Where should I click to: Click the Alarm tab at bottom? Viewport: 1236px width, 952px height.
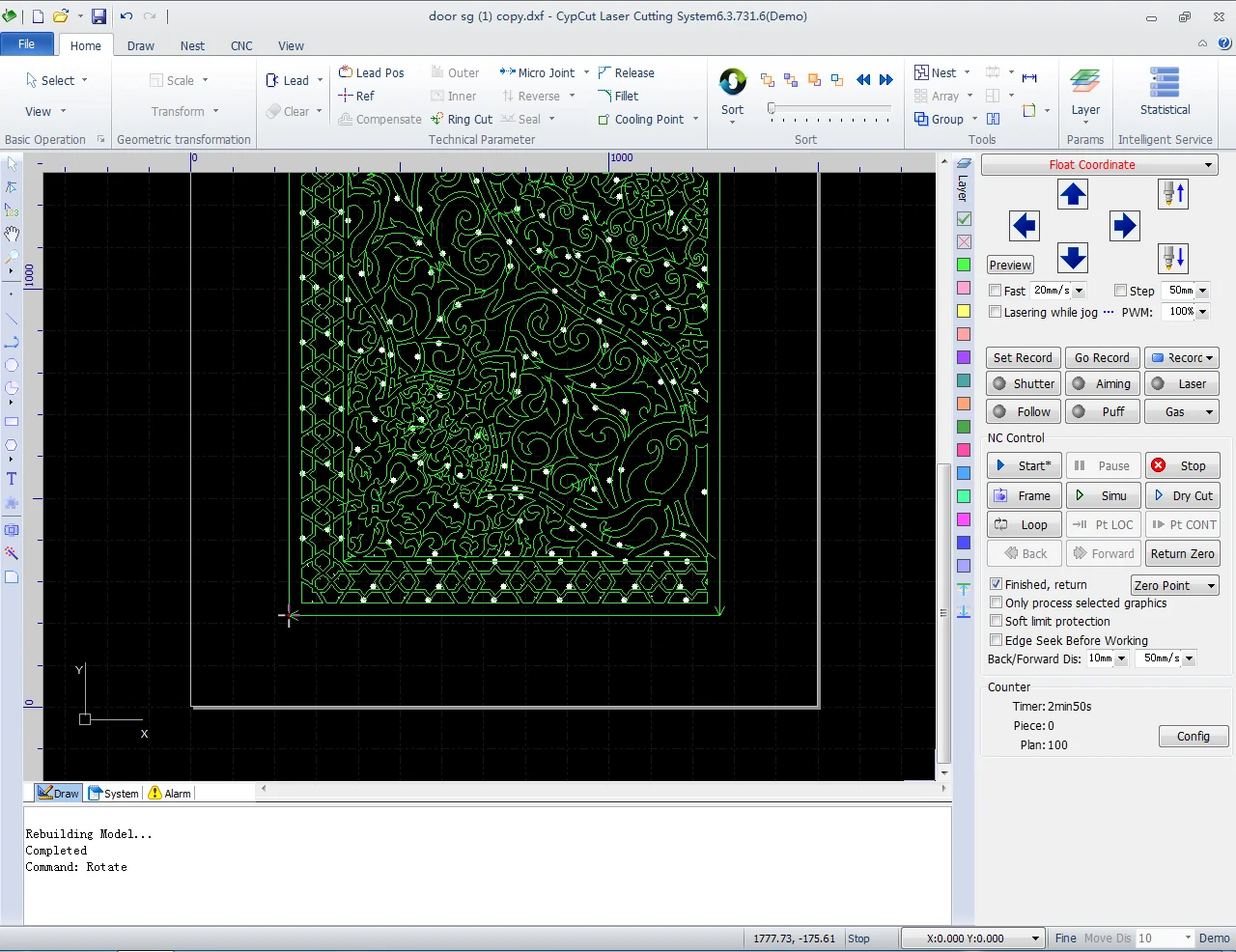pyautogui.click(x=170, y=794)
